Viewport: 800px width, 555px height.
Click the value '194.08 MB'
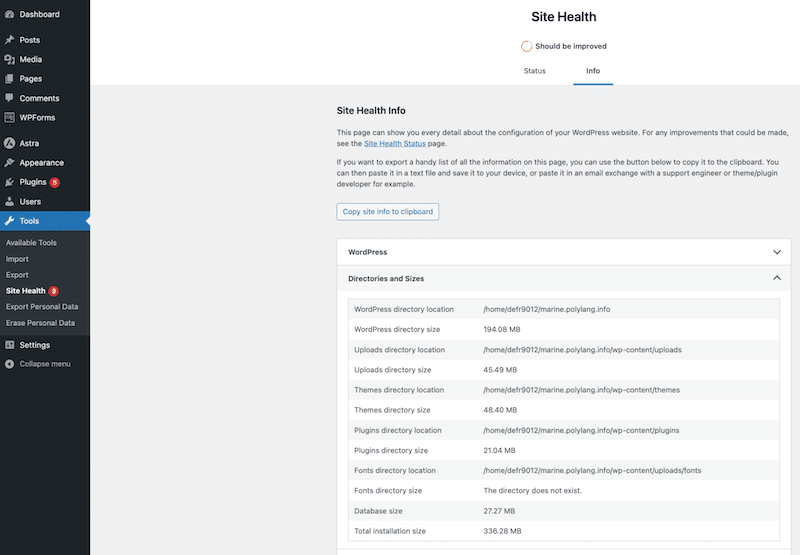tap(502, 330)
